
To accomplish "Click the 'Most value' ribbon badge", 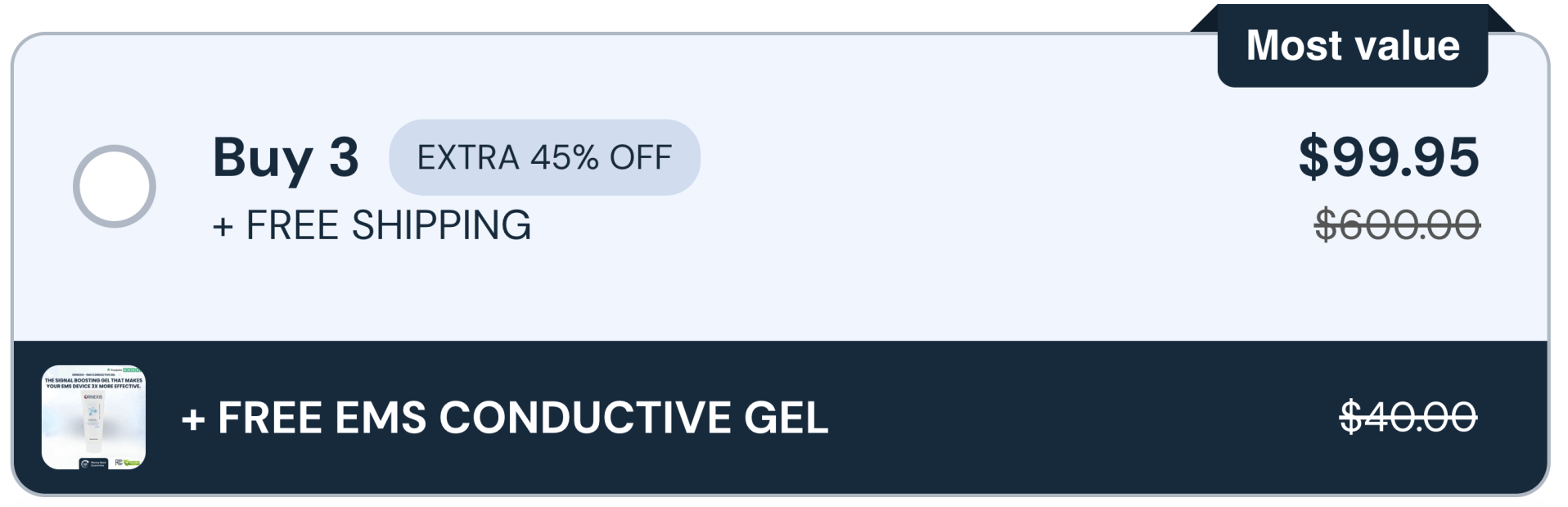I will coord(1352,46).
